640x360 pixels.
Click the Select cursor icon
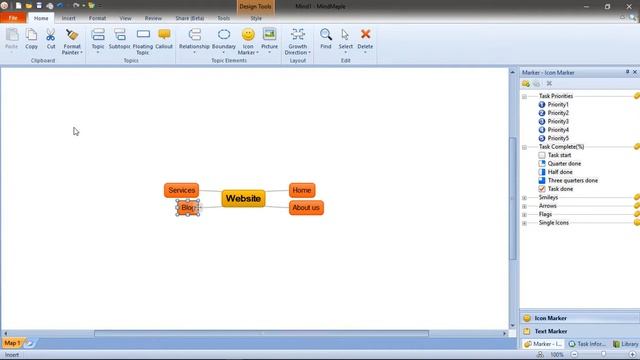(x=345, y=35)
